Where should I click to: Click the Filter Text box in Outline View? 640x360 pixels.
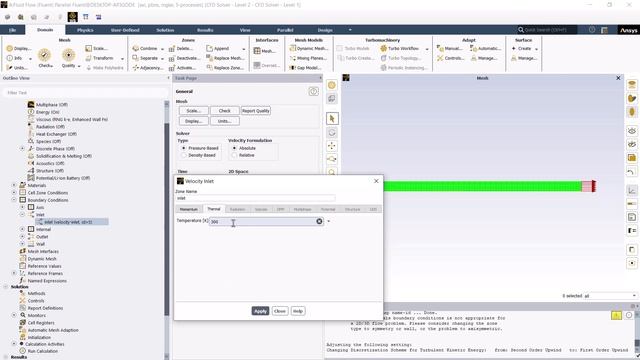pyautogui.click(x=85, y=93)
